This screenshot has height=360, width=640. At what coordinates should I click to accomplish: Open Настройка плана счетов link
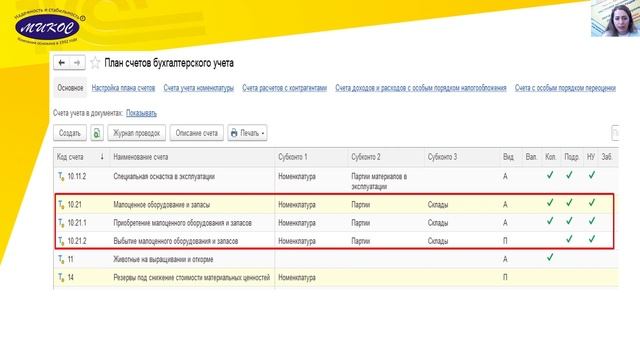(123, 88)
